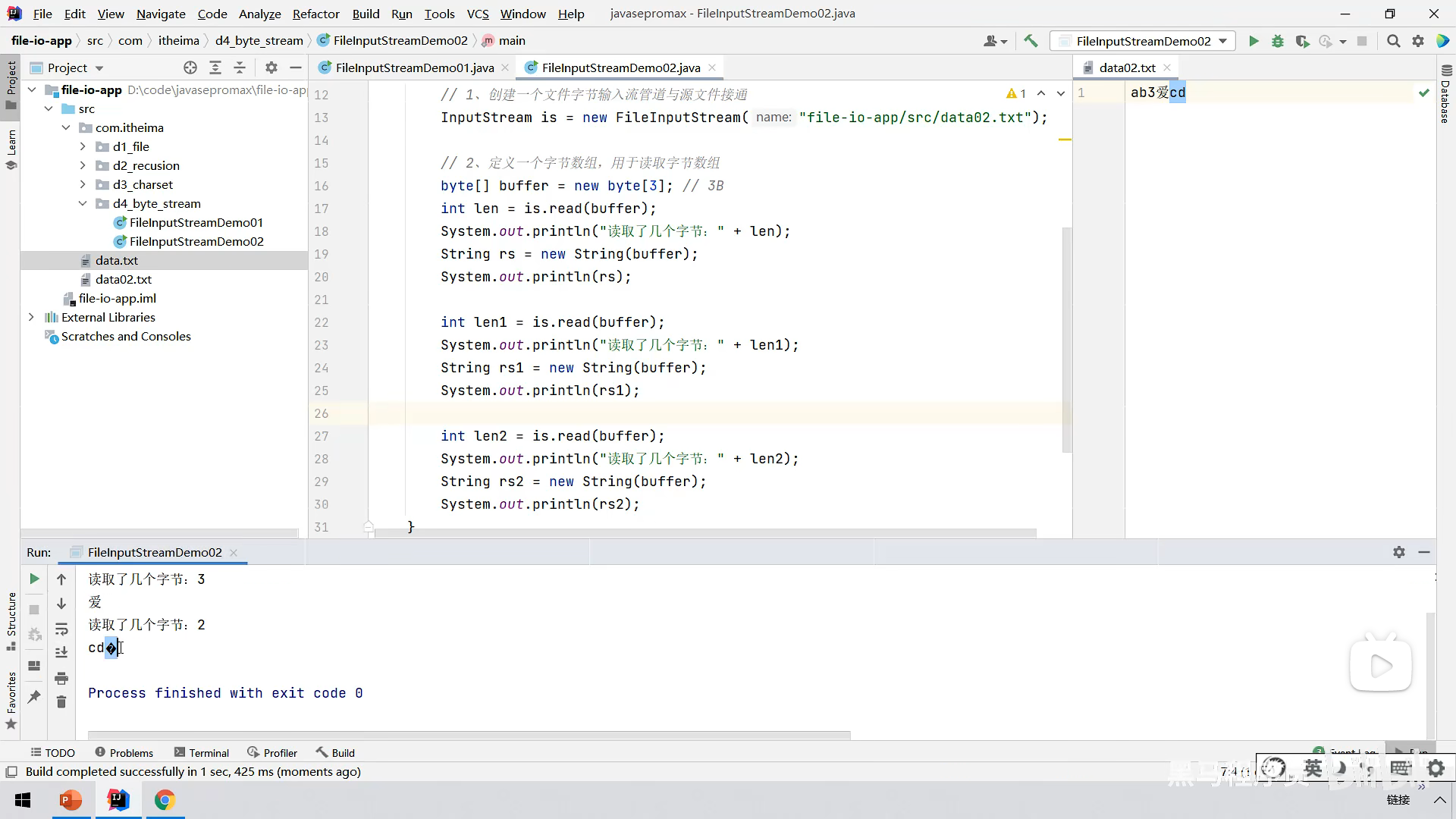Rerun program in Run tool window
The width and height of the screenshot is (1456, 819).
(34, 579)
